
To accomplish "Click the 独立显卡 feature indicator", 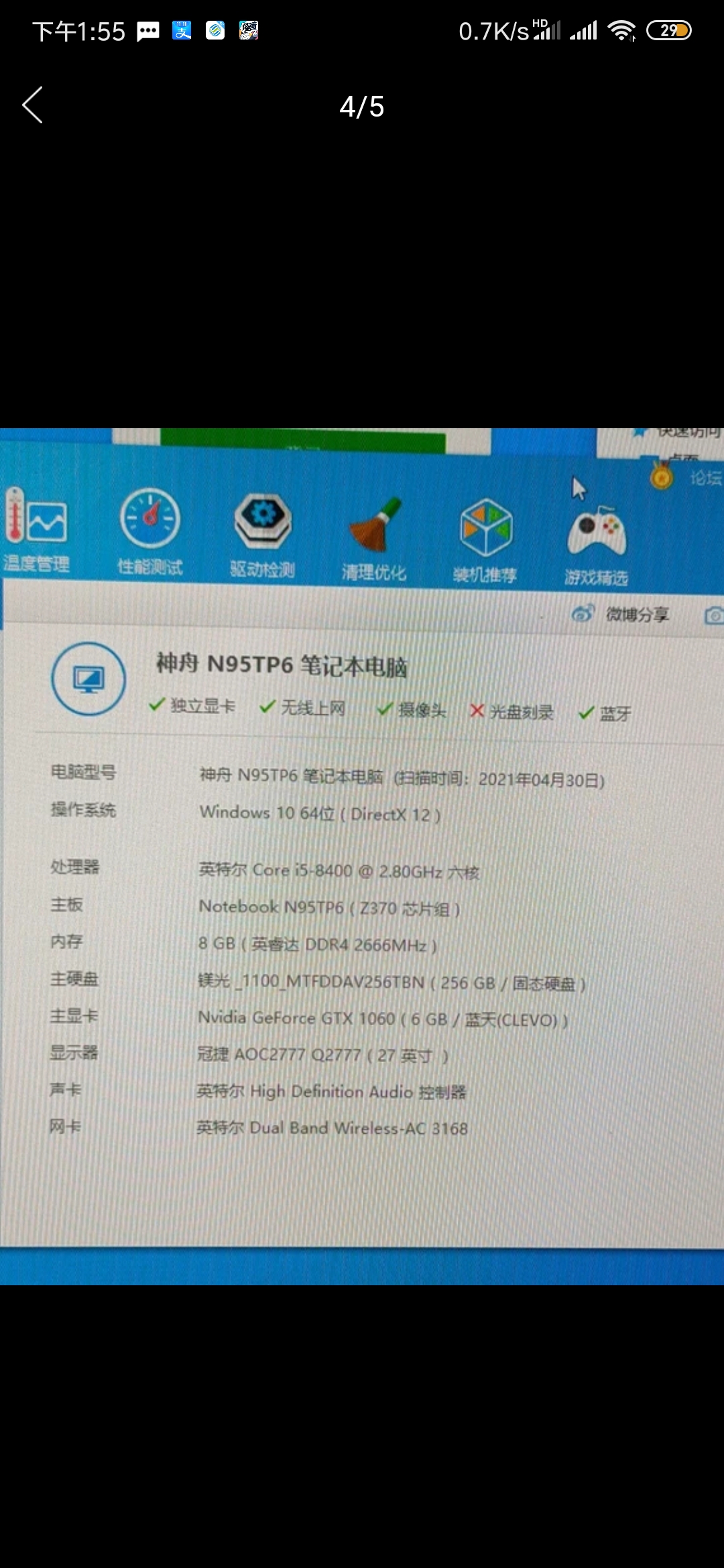I will point(192,706).
